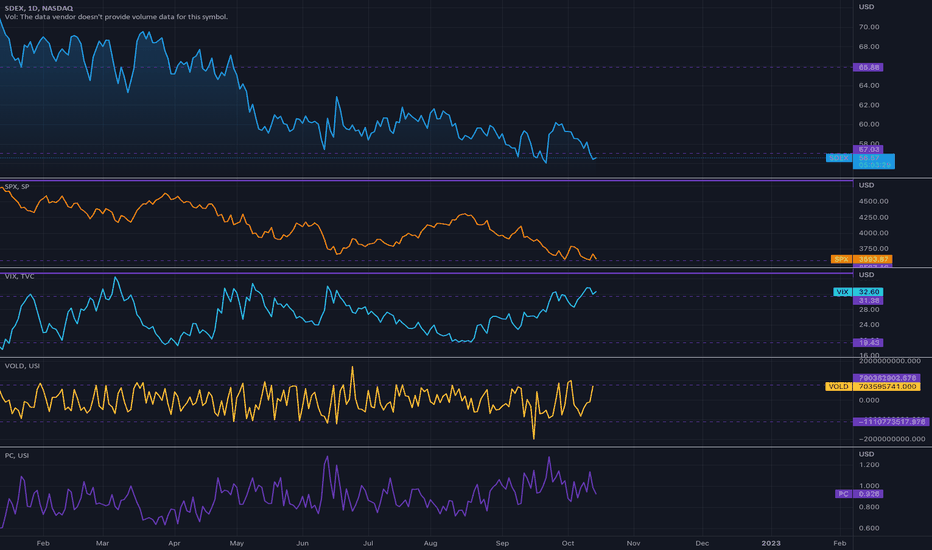
Task: Click the 62.00 price scale value
Action: [868, 105]
